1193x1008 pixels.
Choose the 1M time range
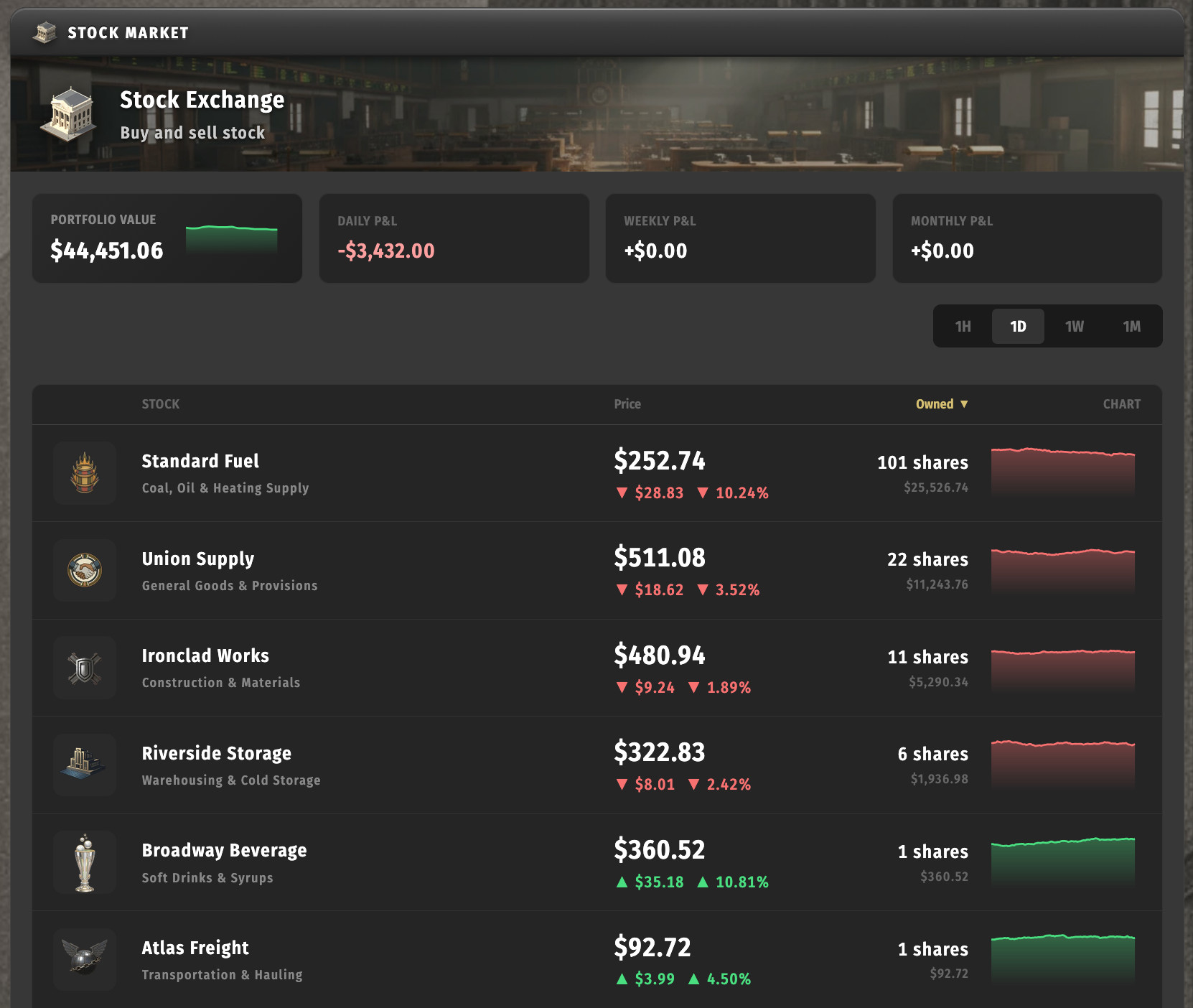click(1131, 327)
